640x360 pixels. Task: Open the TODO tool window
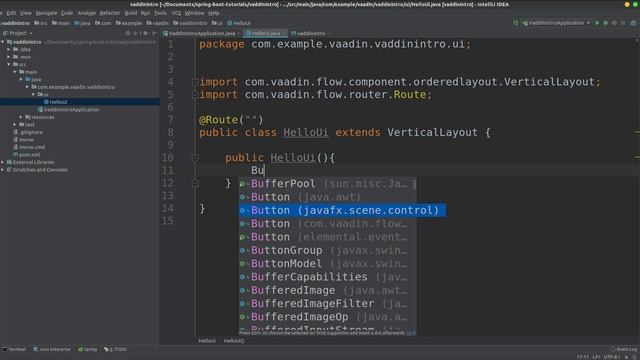coord(116,349)
